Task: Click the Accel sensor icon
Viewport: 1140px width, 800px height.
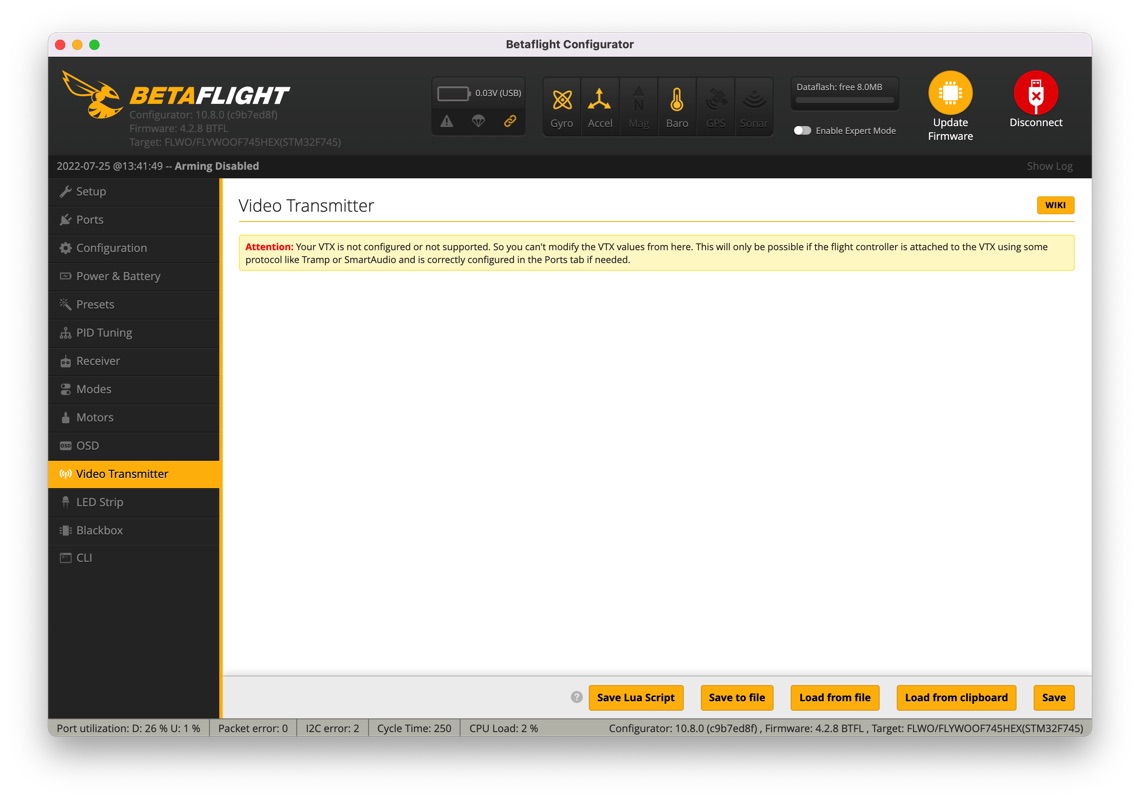Action: pos(600,100)
